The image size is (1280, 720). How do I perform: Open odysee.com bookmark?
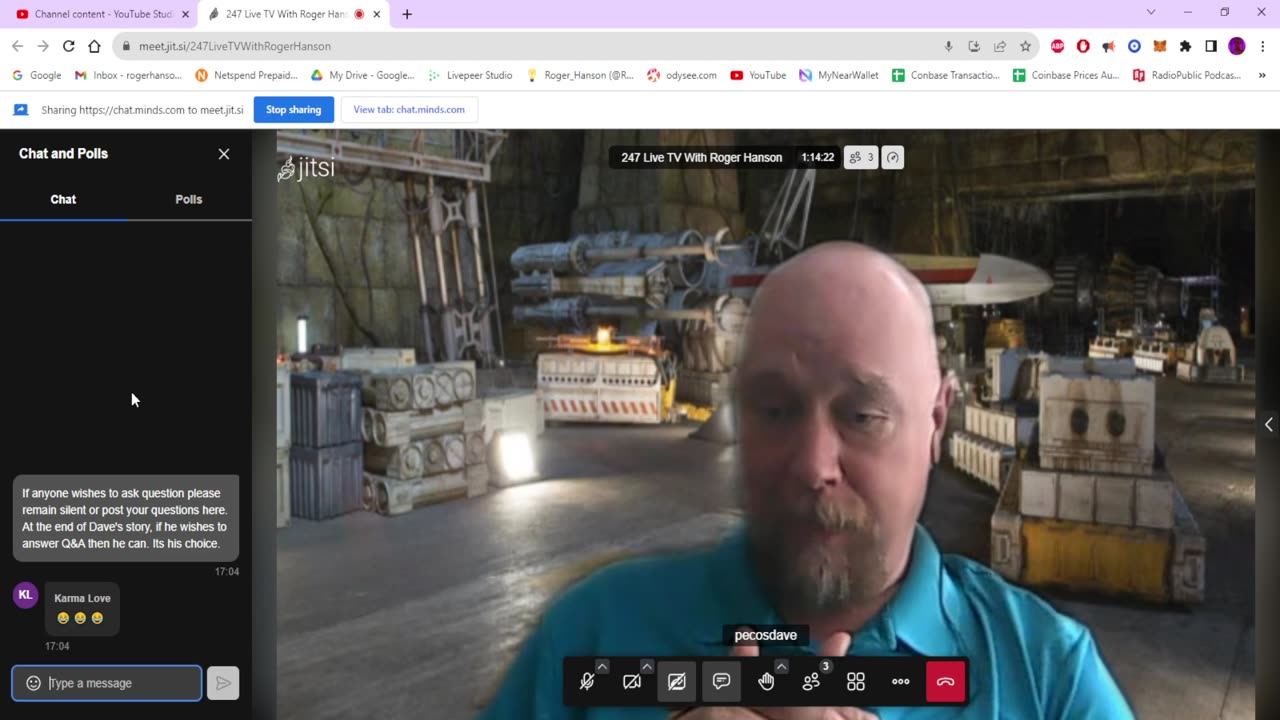pyautogui.click(x=682, y=75)
